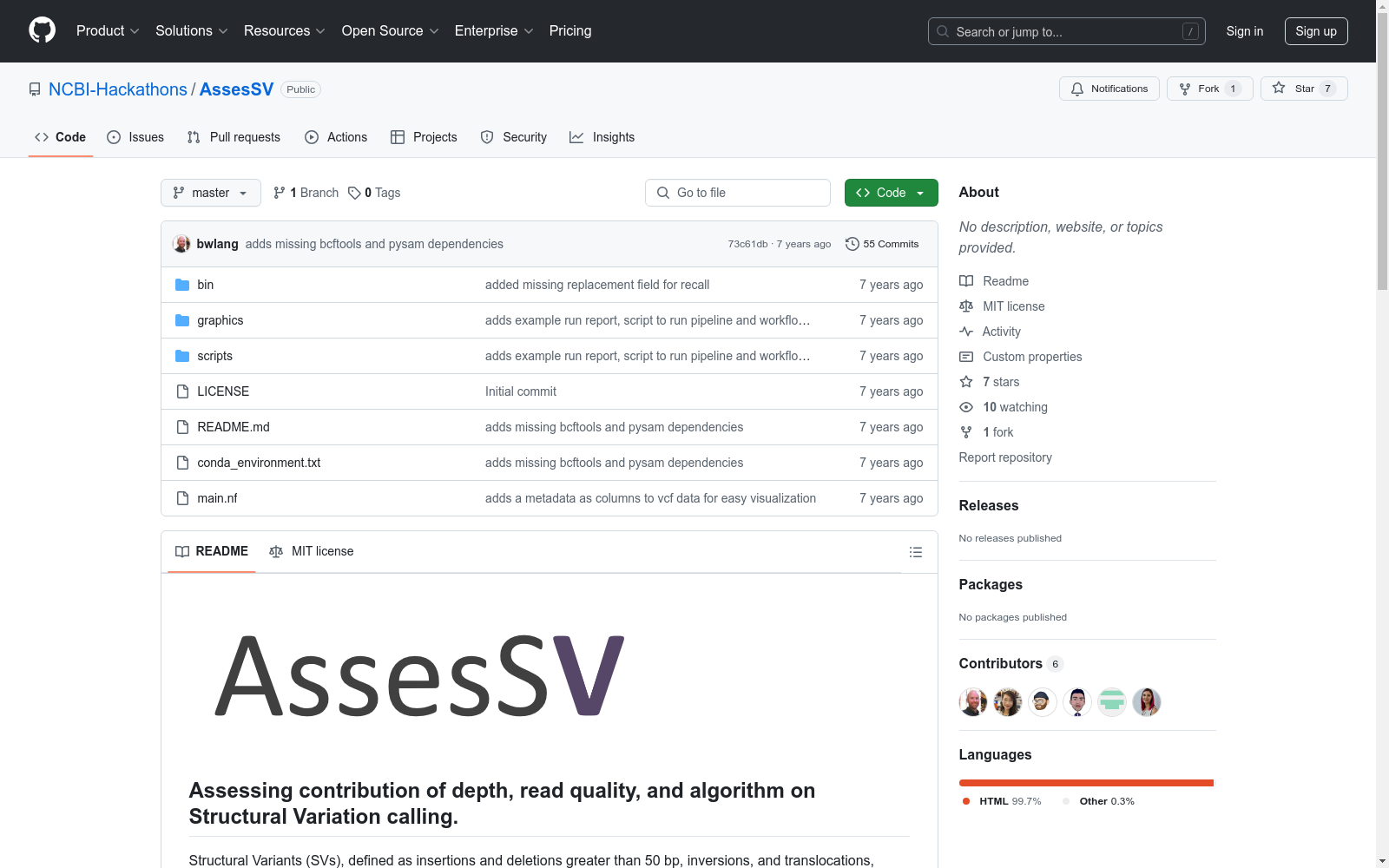View the 7 stars link
1389x868 pixels.
(990, 382)
